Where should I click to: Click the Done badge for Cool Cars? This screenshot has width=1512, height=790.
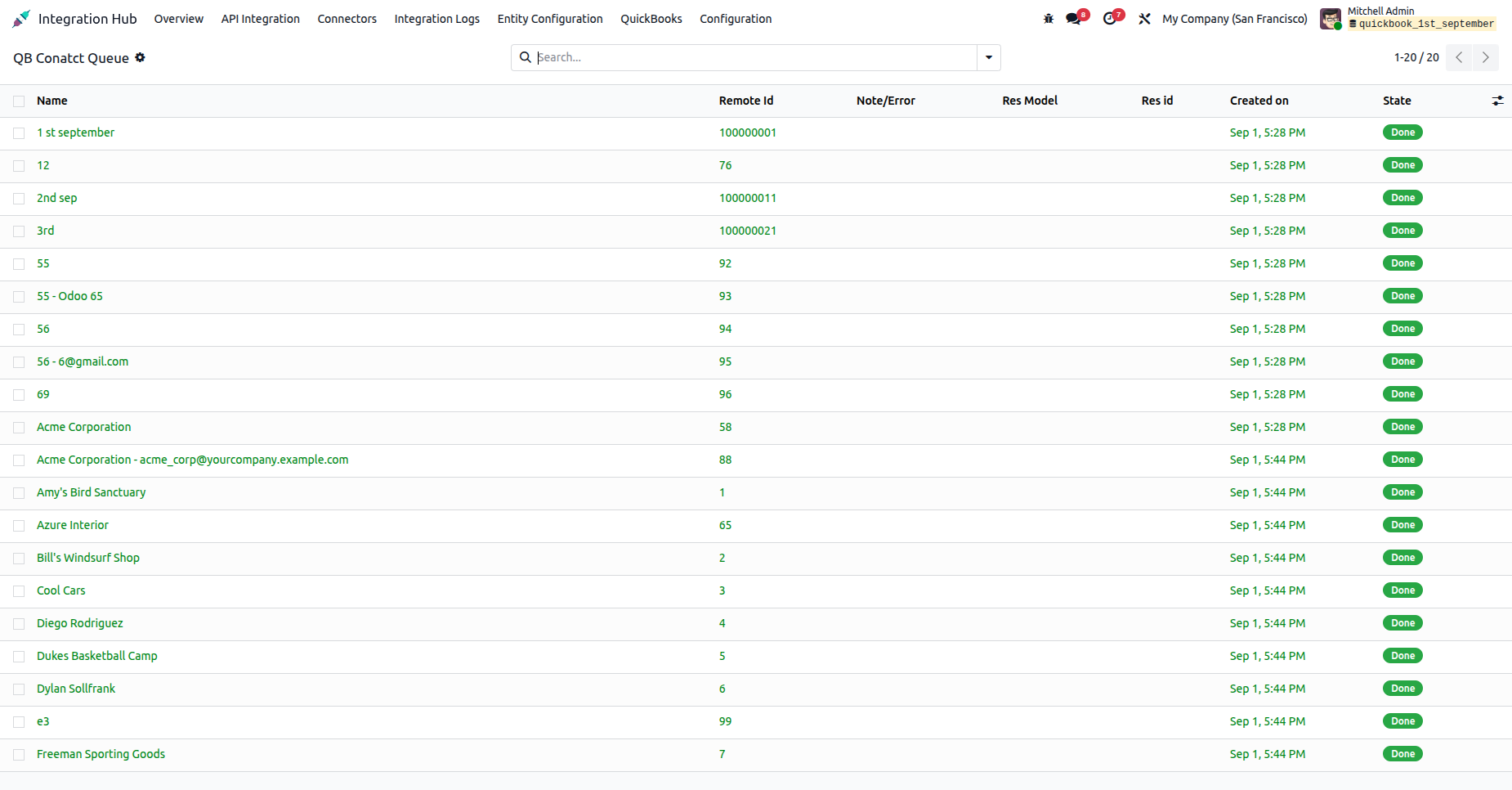pyautogui.click(x=1402, y=590)
